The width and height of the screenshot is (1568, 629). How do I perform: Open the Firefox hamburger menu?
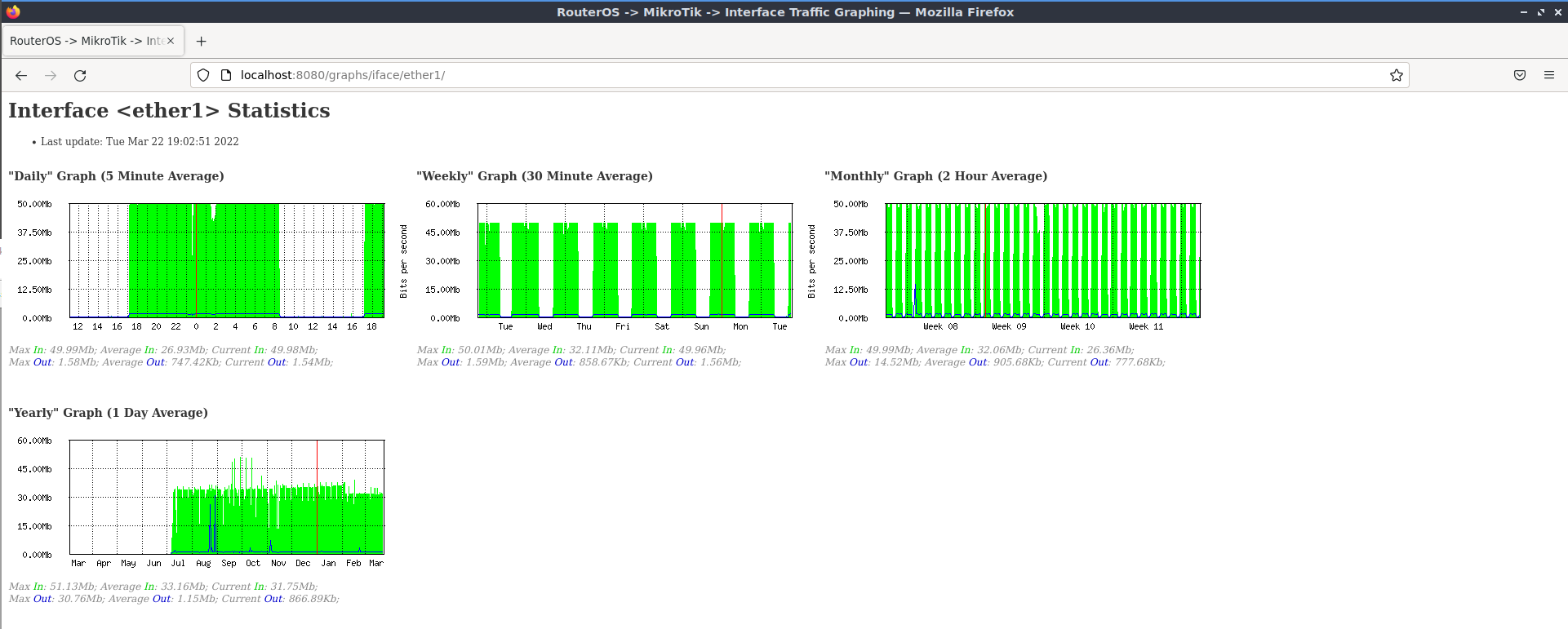pyautogui.click(x=1549, y=75)
